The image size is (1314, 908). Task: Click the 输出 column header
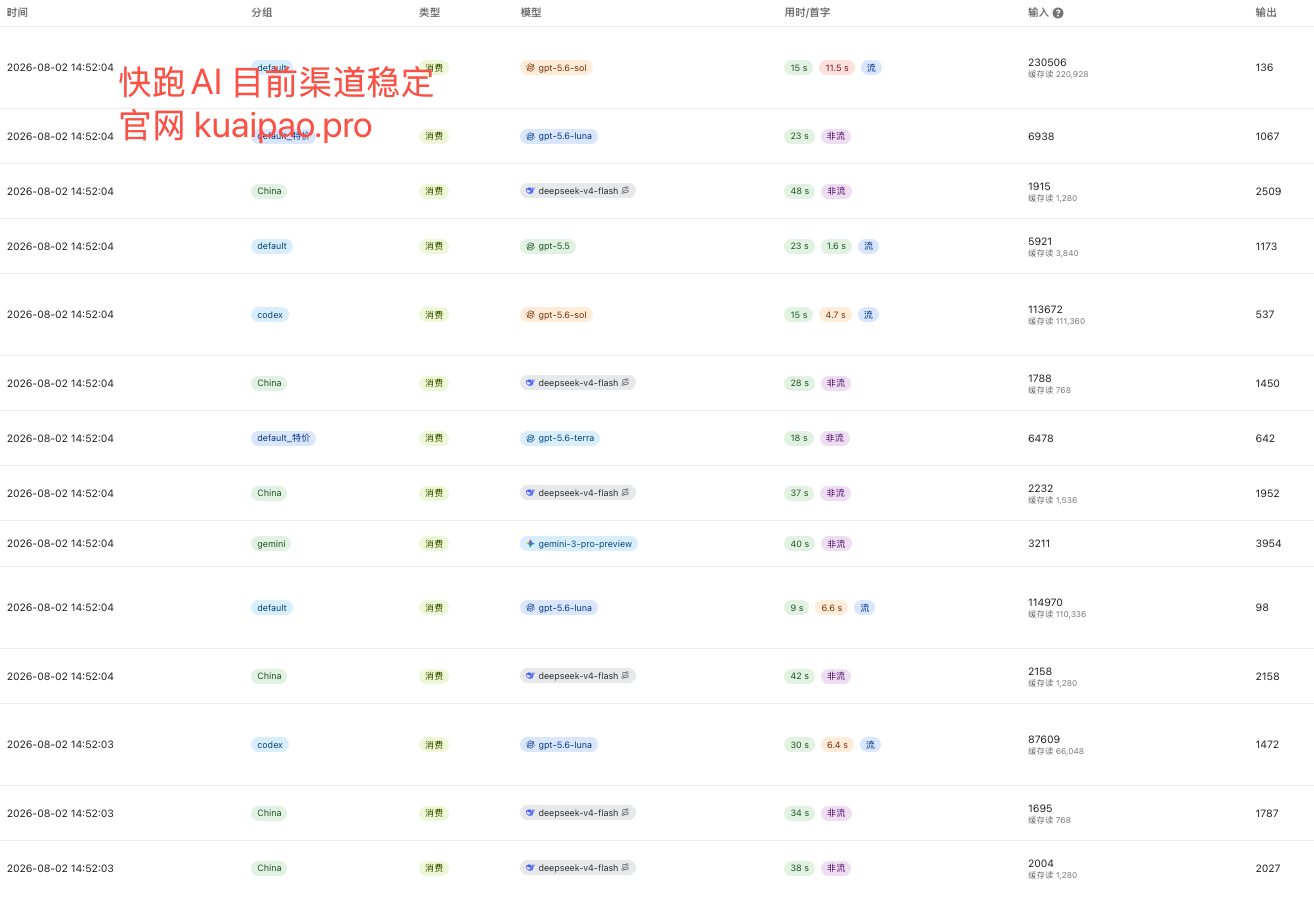pyautogui.click(x=1266, y=13)
